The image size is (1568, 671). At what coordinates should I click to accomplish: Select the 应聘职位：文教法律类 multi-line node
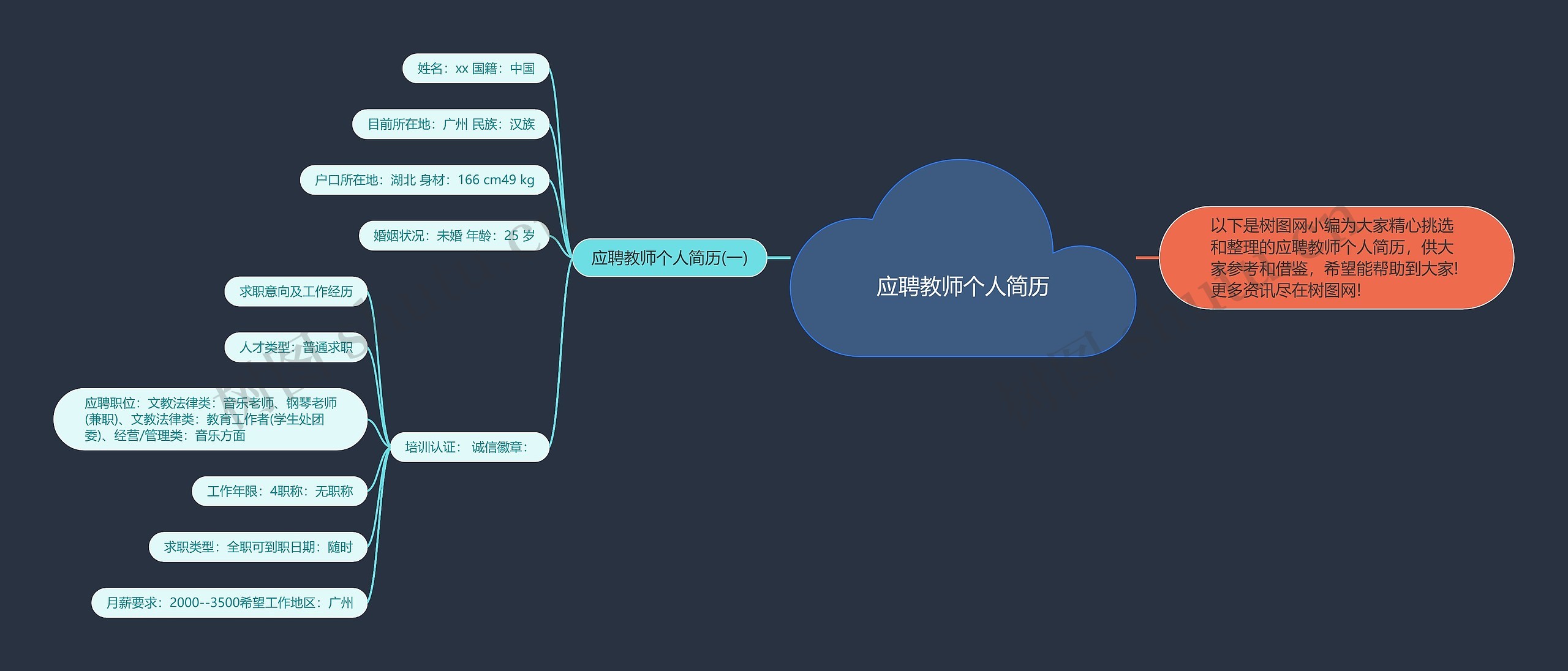(x=210, y=419)
